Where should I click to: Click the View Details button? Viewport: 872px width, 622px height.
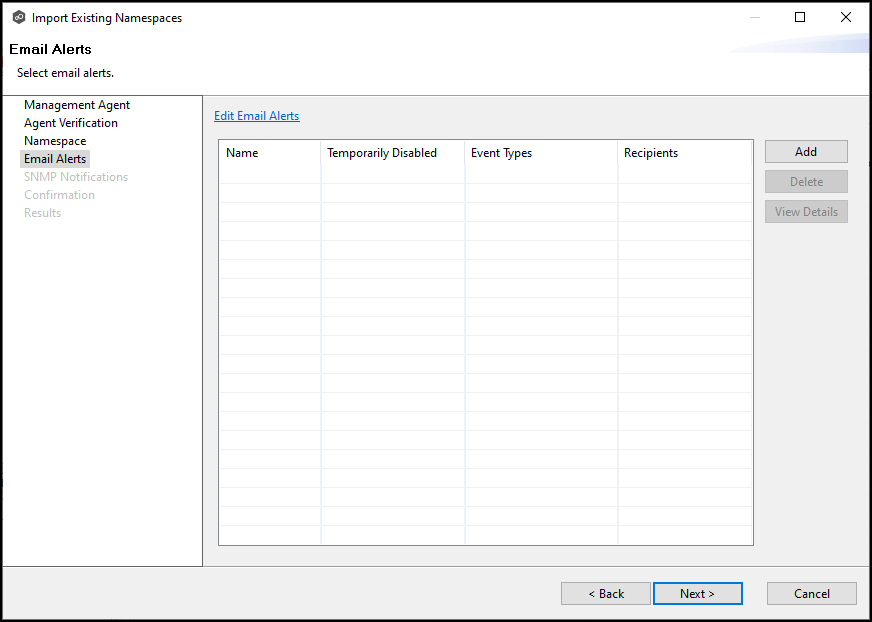pyautogui.click(x=806, y=212)
